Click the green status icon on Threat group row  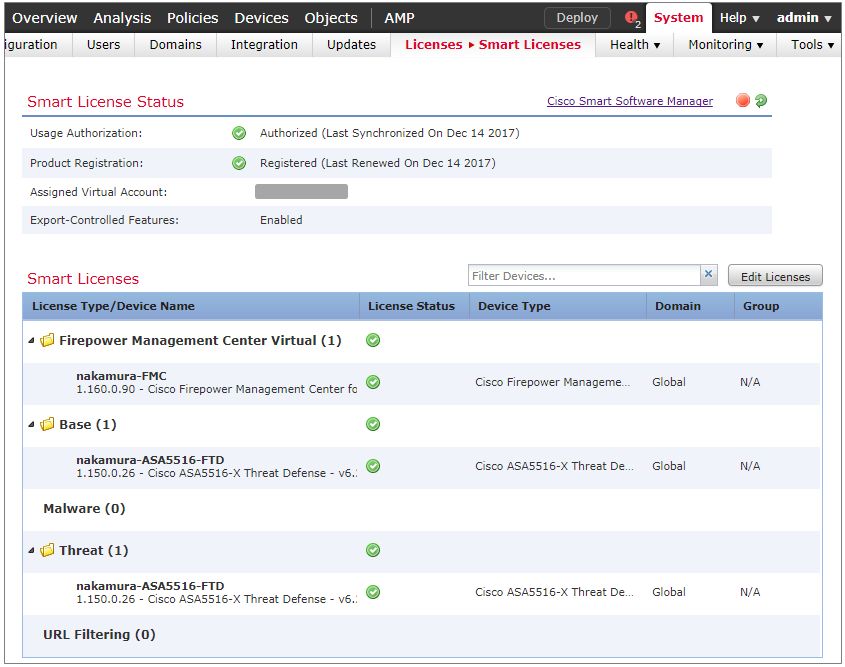pos(372,550)
